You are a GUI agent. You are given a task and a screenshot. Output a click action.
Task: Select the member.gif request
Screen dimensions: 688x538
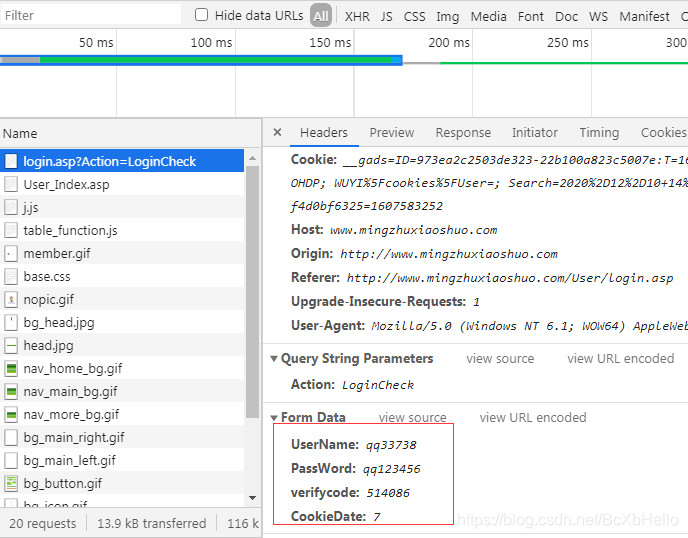pos(122,254)
